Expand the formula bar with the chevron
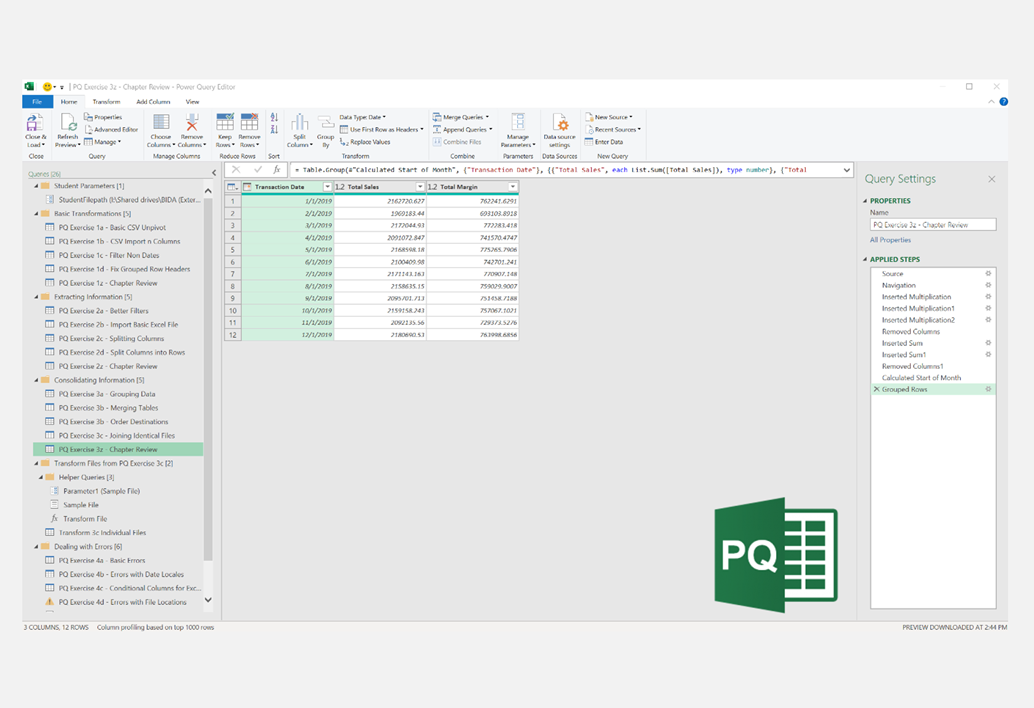The width and height of the screenshot is (1034, 708). (x=847, y=170)
